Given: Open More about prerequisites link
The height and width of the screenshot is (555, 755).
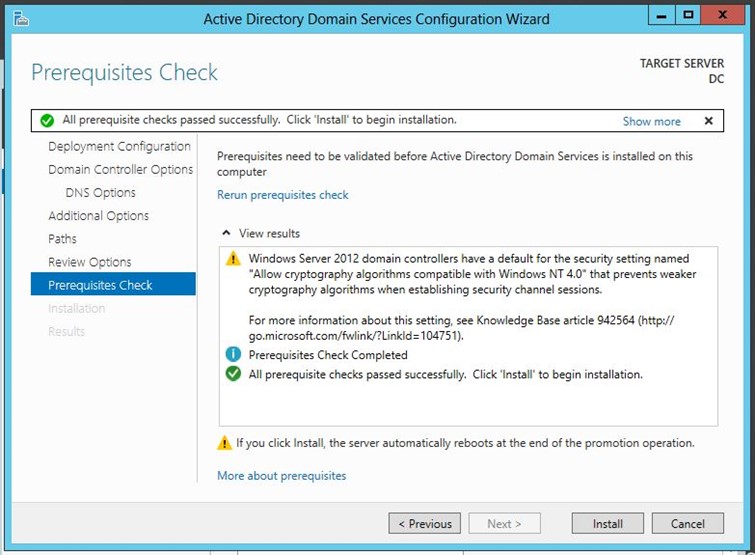Looking at the screenshot, I should pos(282,476).
